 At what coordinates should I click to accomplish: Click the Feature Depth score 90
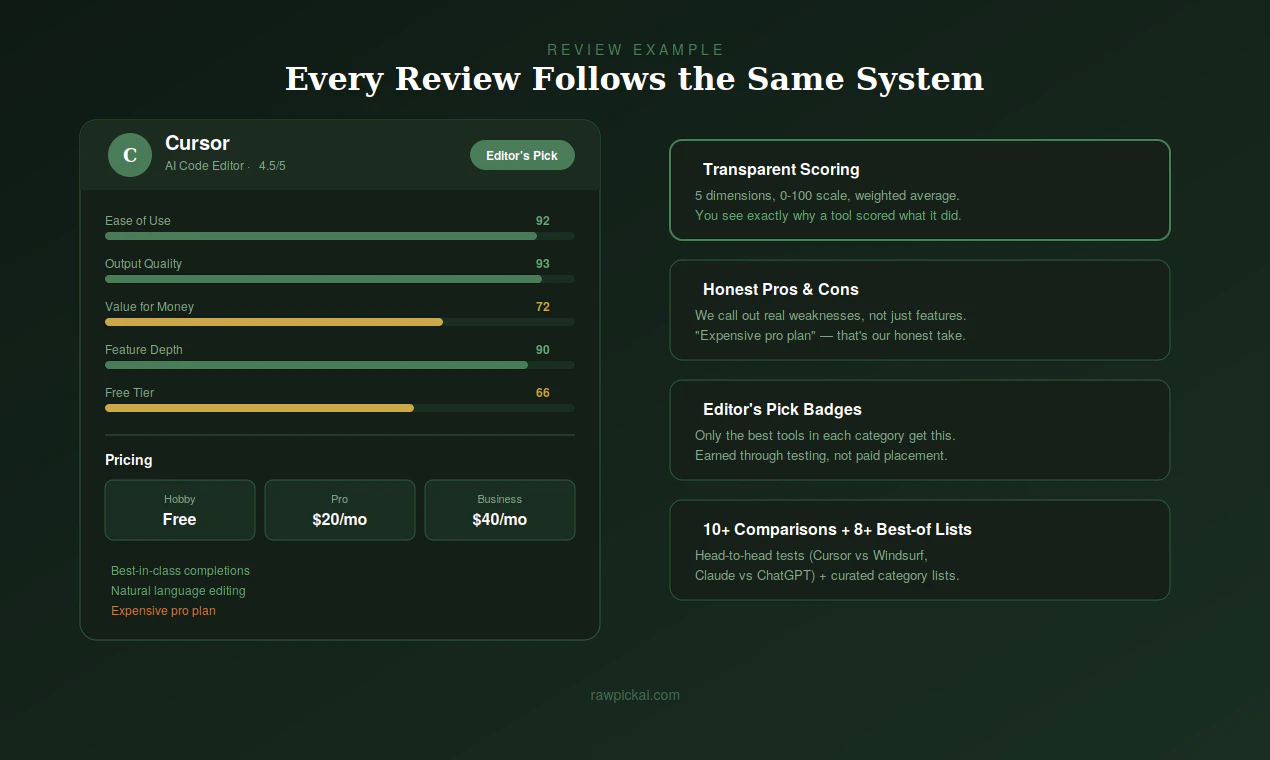click(x=543, y=350)
